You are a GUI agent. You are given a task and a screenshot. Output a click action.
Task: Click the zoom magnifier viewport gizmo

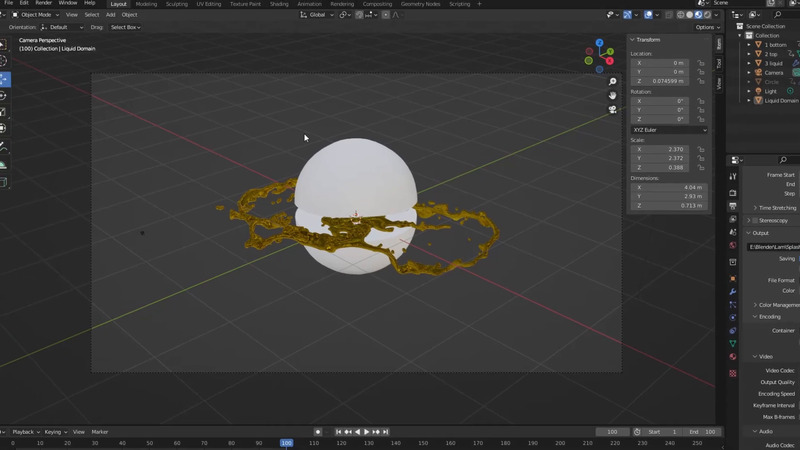pos(613,82)
